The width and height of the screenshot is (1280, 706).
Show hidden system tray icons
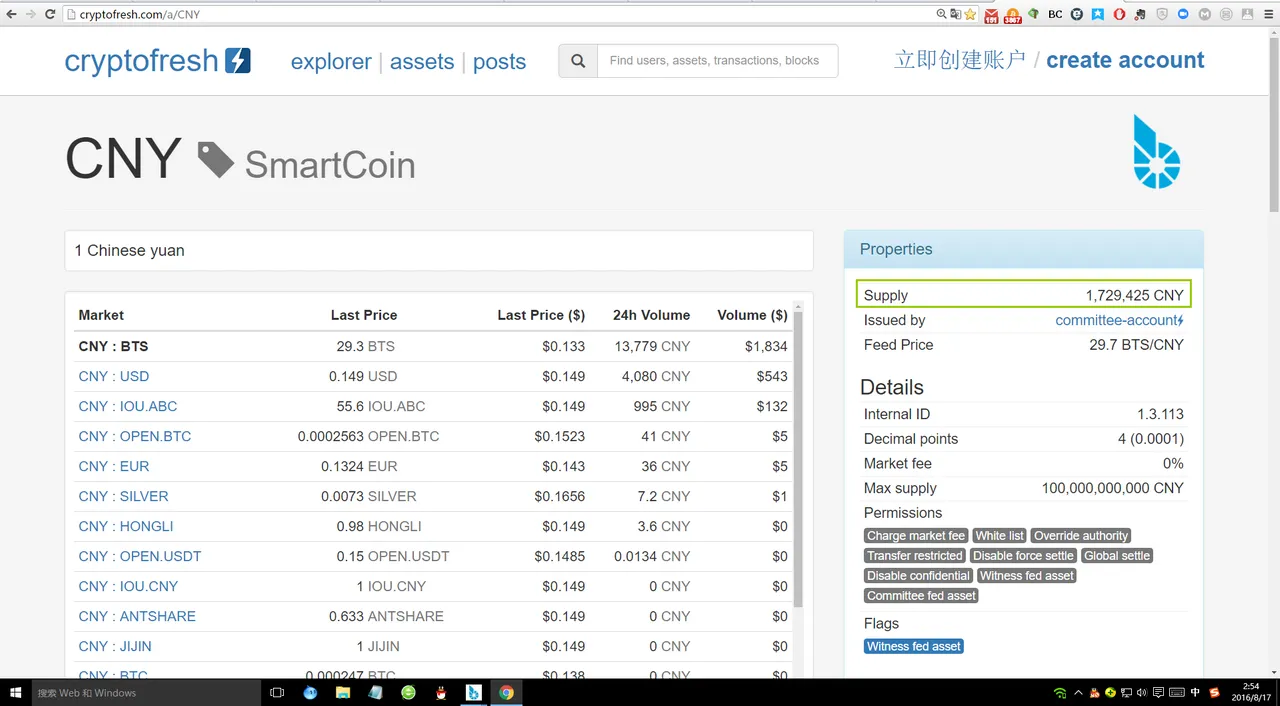click(1078, 692)
